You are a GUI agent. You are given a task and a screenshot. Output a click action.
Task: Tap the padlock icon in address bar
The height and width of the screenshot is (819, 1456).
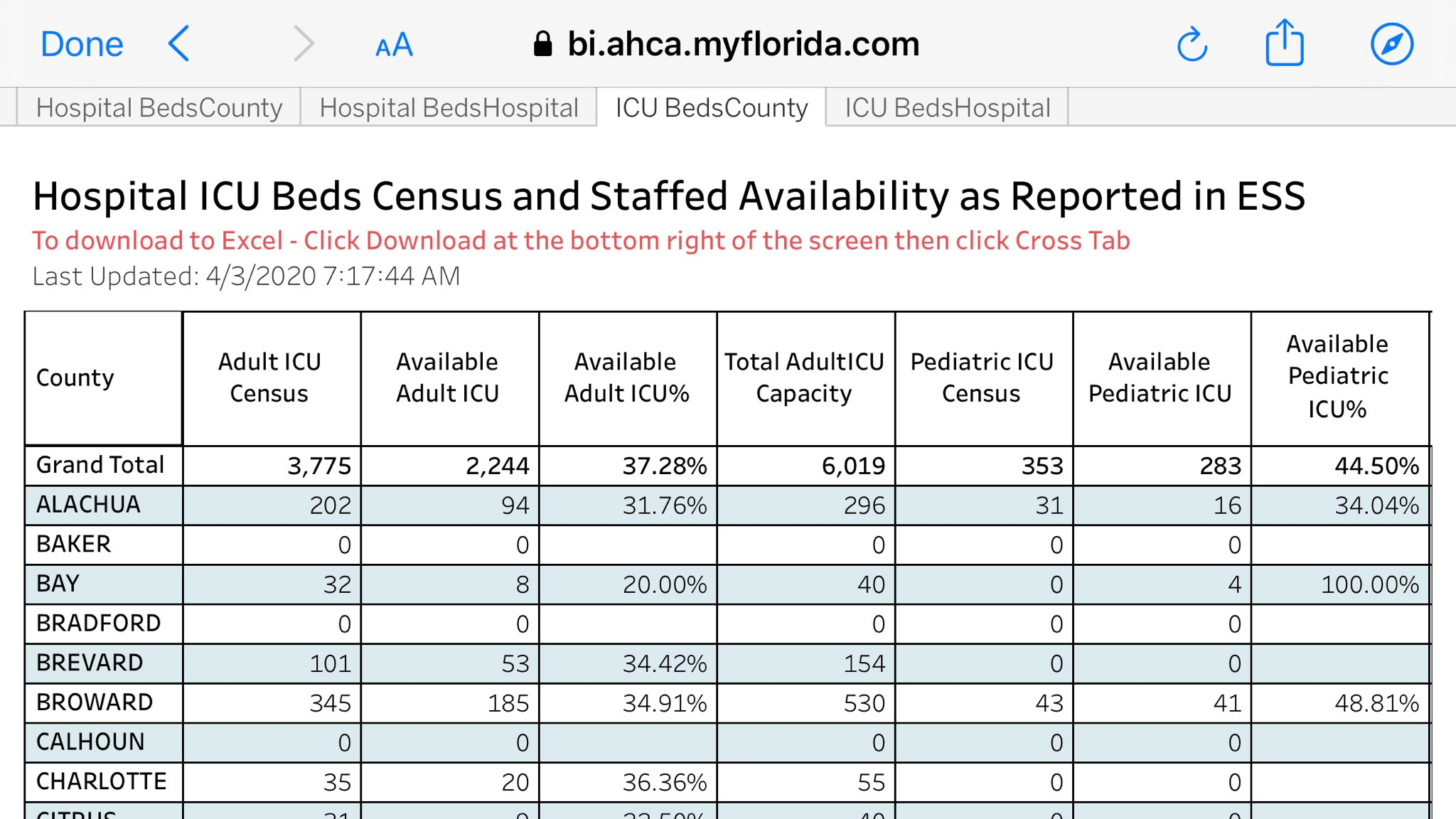pos(543,44)
